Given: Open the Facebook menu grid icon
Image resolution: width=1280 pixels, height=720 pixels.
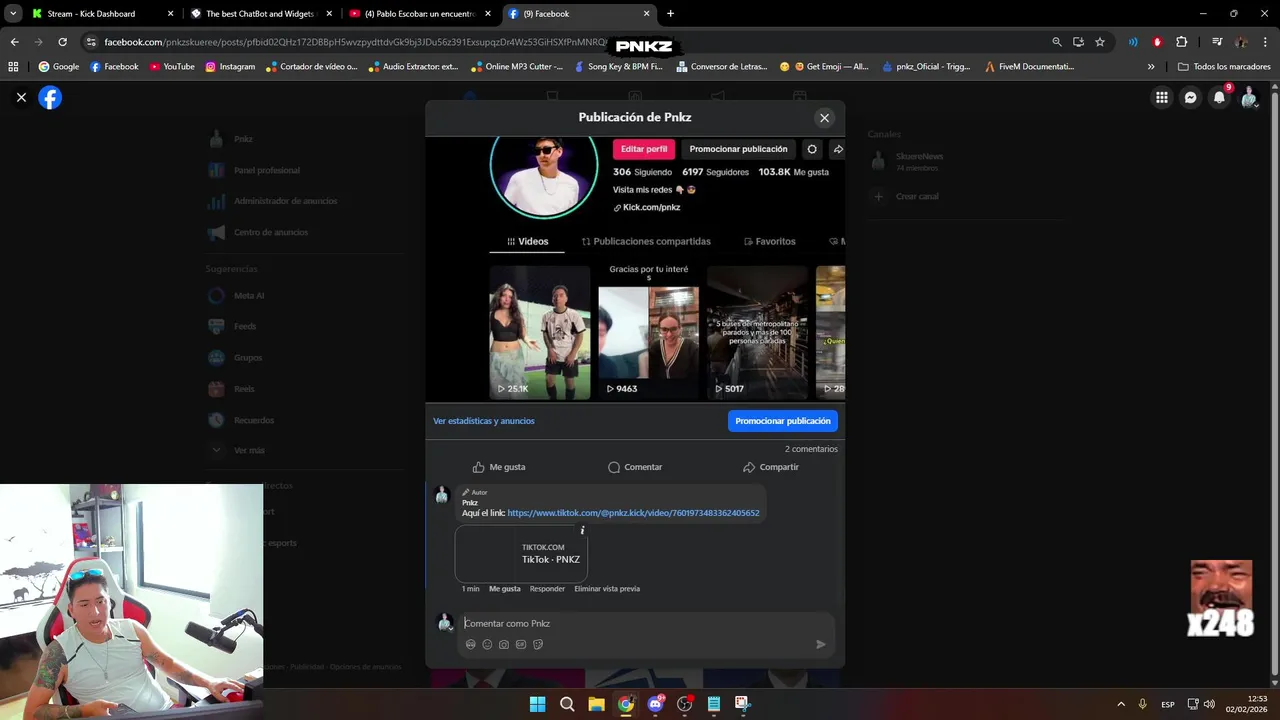Looking at the screenshot, I should 1161,97.
